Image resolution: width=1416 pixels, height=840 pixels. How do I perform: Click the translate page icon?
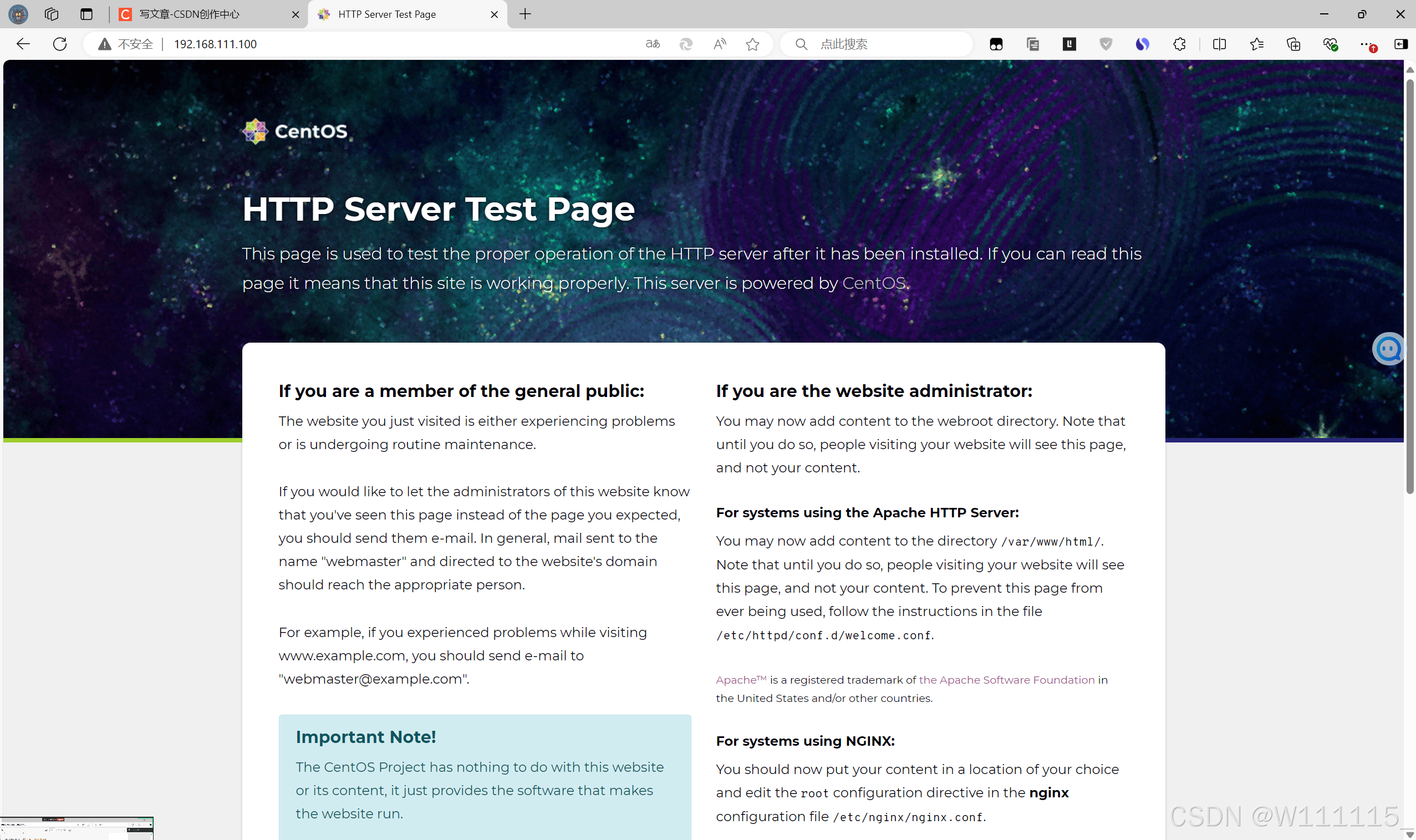coord(653,44)
